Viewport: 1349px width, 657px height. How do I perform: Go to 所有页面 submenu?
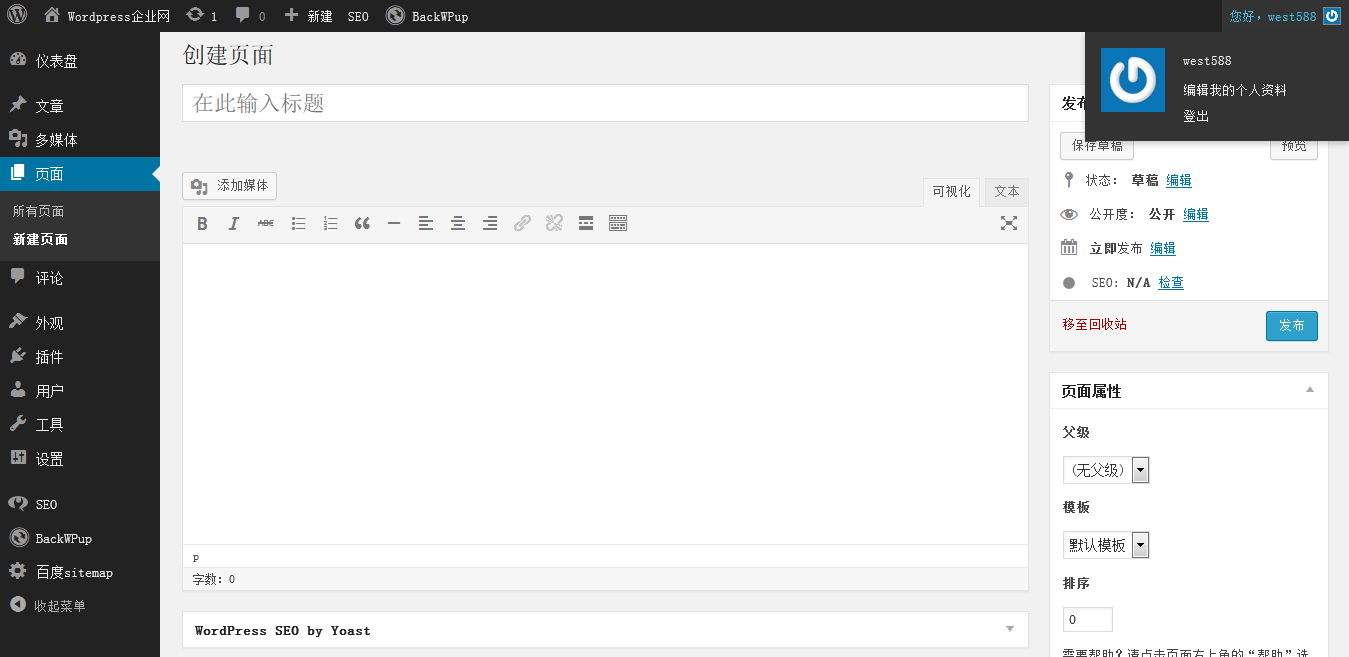(x=38, y=212)
